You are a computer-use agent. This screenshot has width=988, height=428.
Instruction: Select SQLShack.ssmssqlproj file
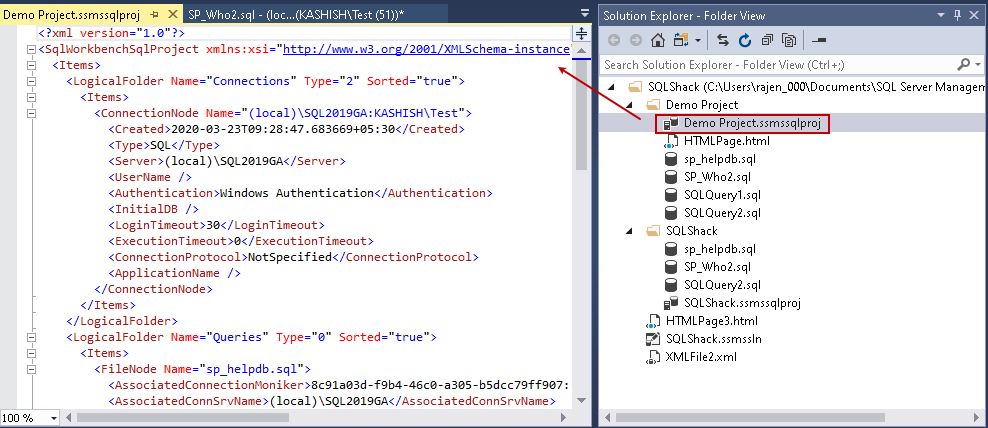pyautogui.click(x=742, y=303)
